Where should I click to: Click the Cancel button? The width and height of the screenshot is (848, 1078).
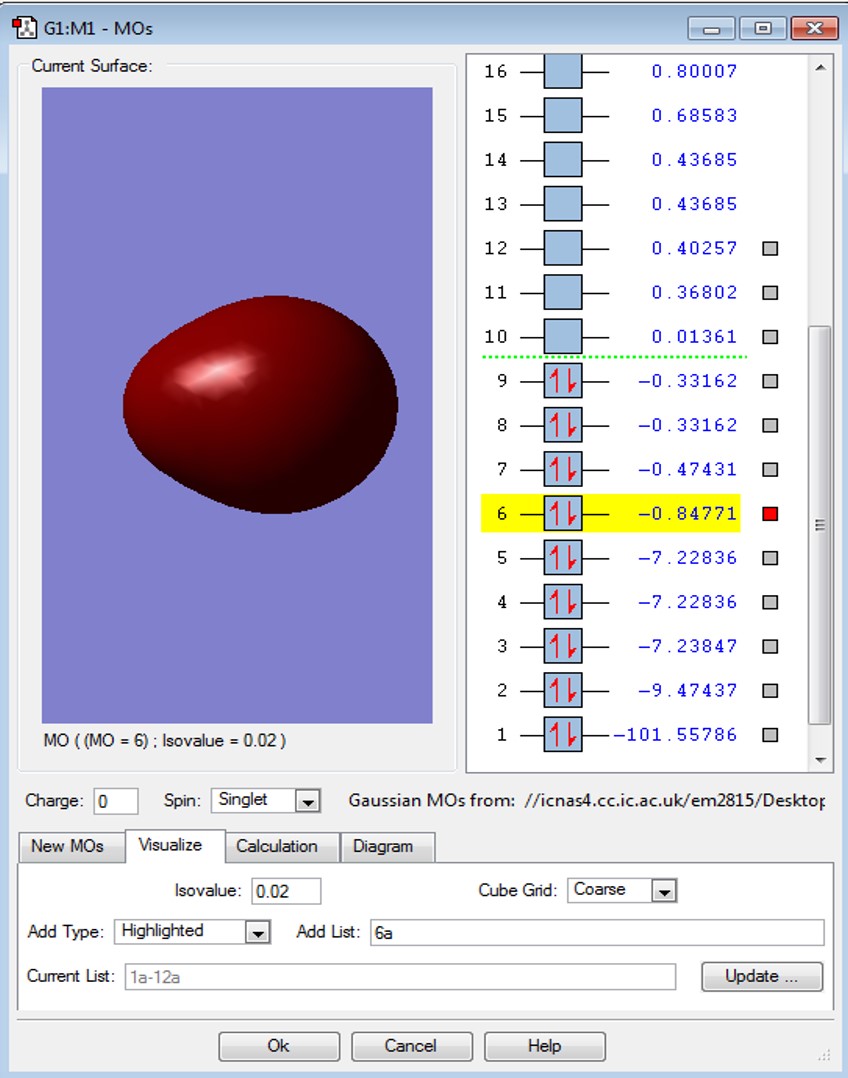pyautogui.click(x=411, y=1046)
